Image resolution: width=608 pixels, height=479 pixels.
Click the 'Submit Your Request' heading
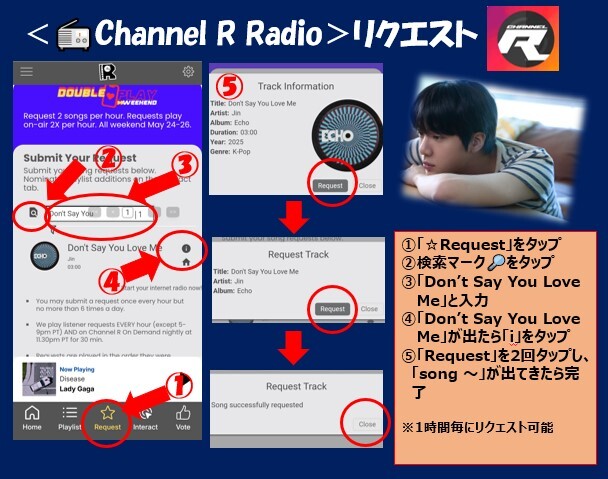click(x=80, y=158)
